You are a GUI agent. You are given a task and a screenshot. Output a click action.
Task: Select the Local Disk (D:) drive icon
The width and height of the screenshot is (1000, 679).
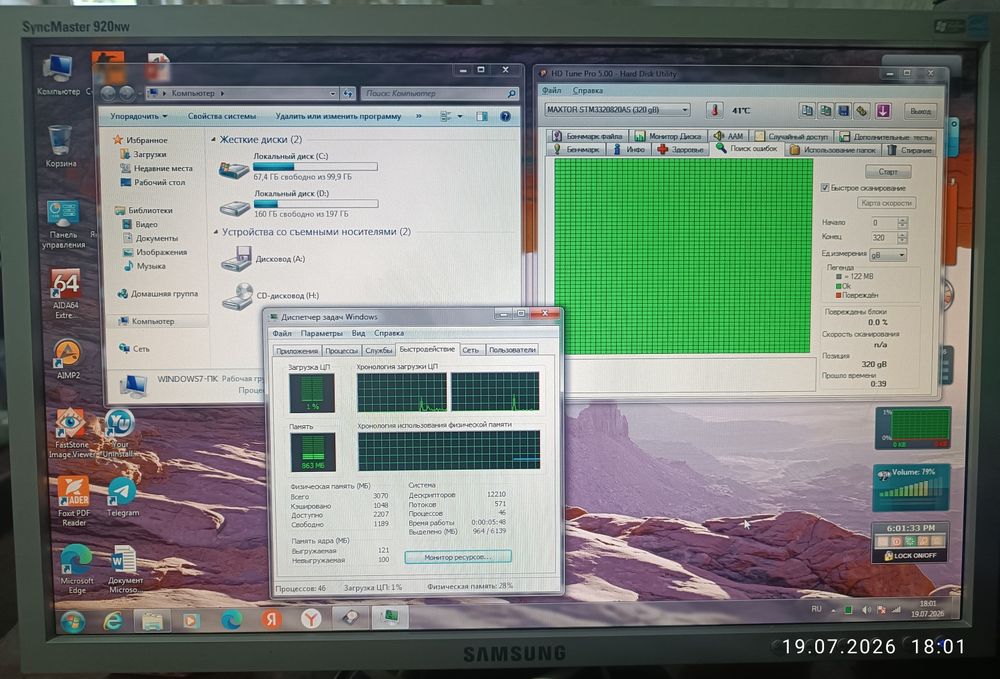click(235, 207)
